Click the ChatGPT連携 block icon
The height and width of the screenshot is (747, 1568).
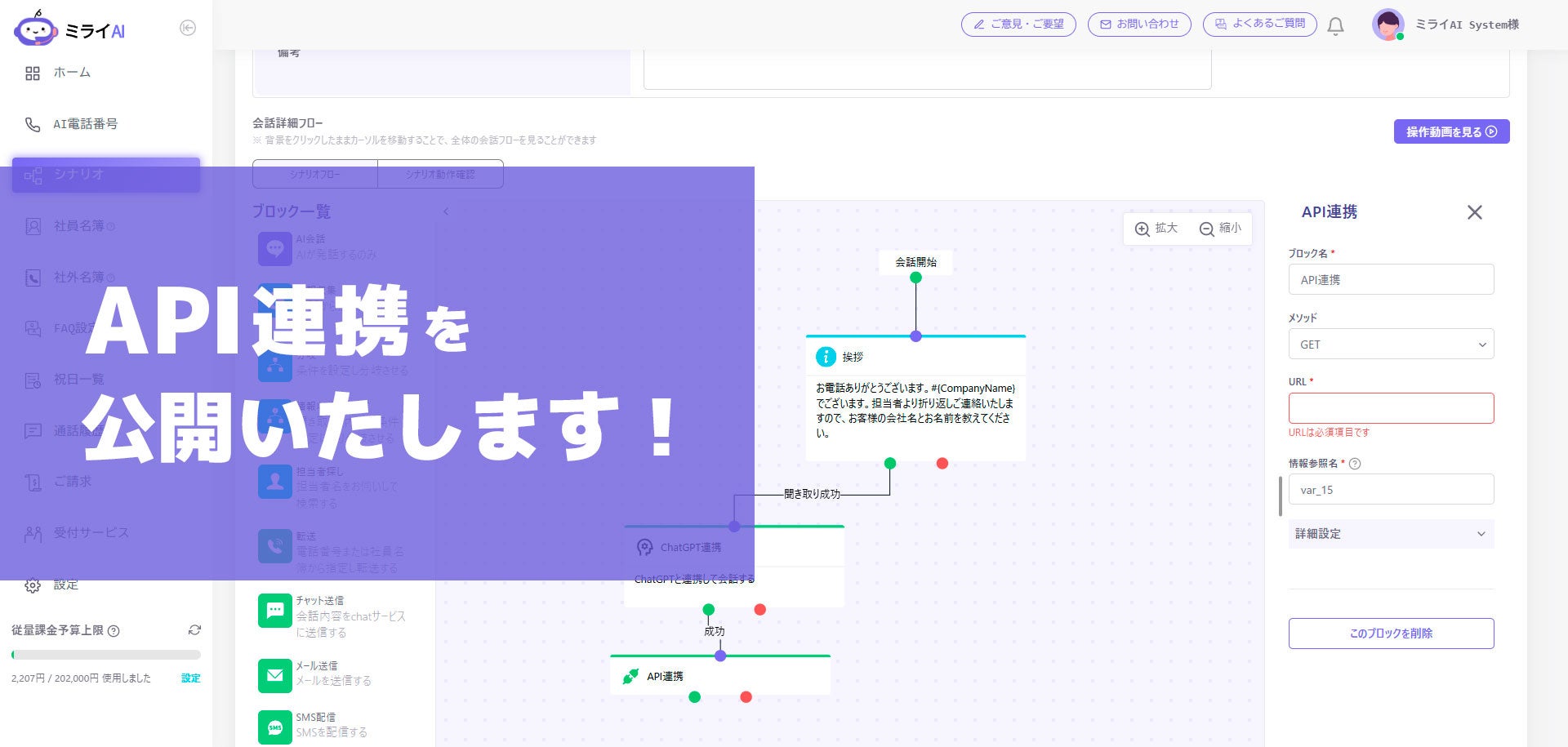pos(644,547)
